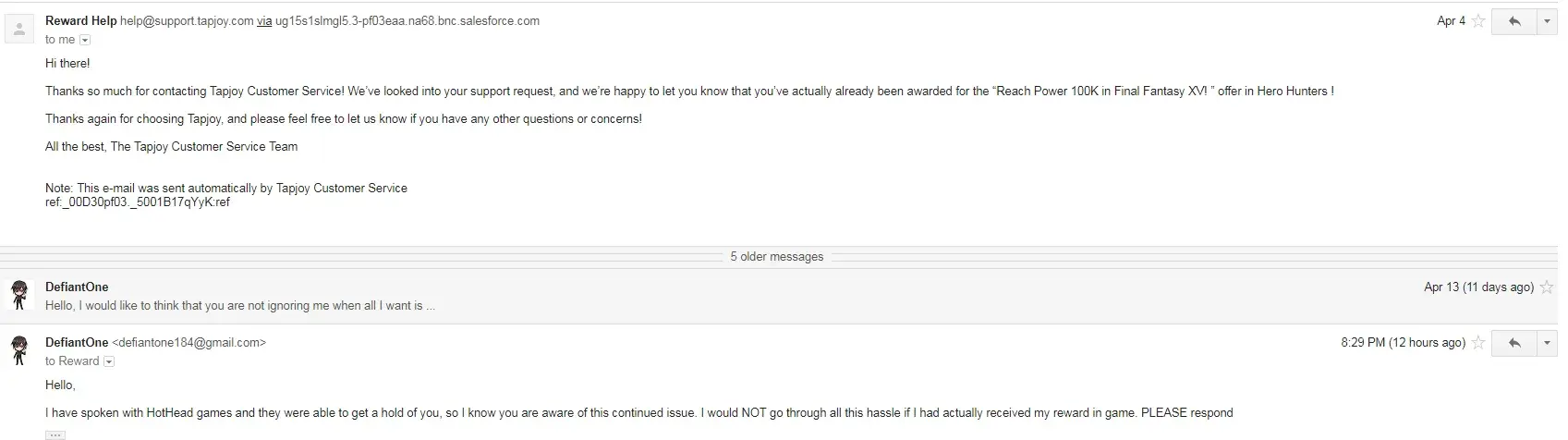The width and height of the screenshot is (1568, 440).
Task: Open More options beside 8:29 PM reply
Action: pos(1548,343)
